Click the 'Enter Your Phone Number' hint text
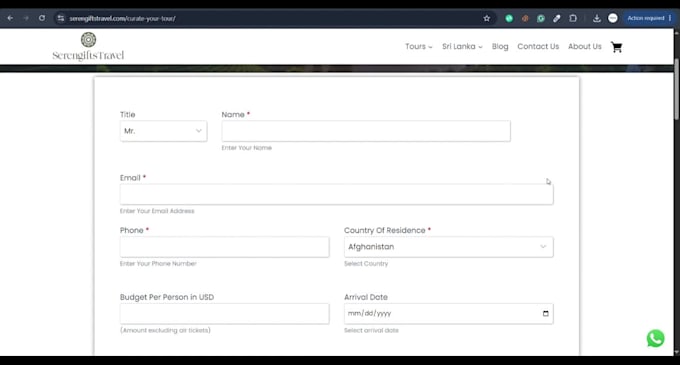 pyautogui.click(x=158, y=264)
